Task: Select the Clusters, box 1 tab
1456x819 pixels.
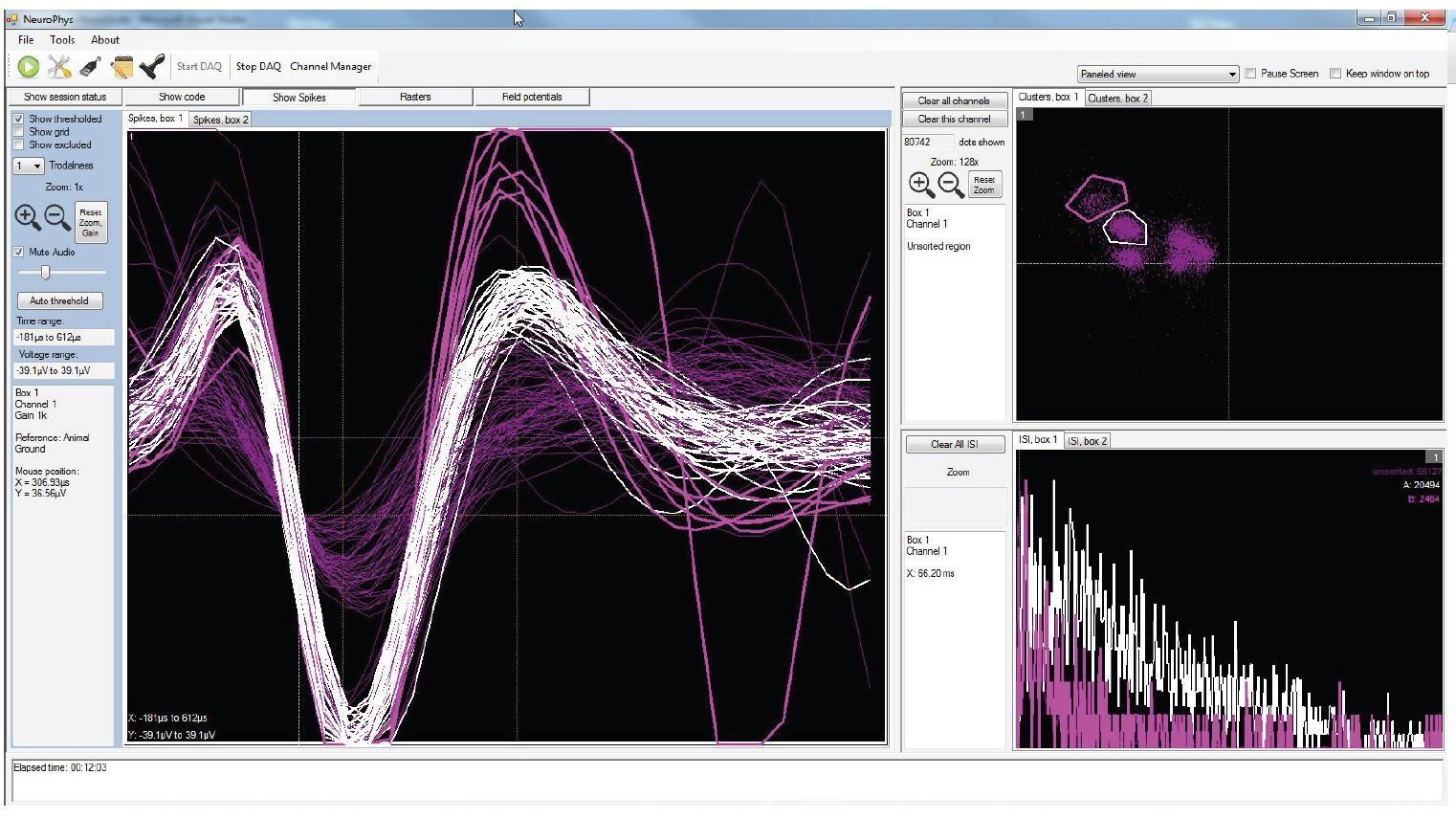Action: pyautogui.click(x=1048, y=97)
